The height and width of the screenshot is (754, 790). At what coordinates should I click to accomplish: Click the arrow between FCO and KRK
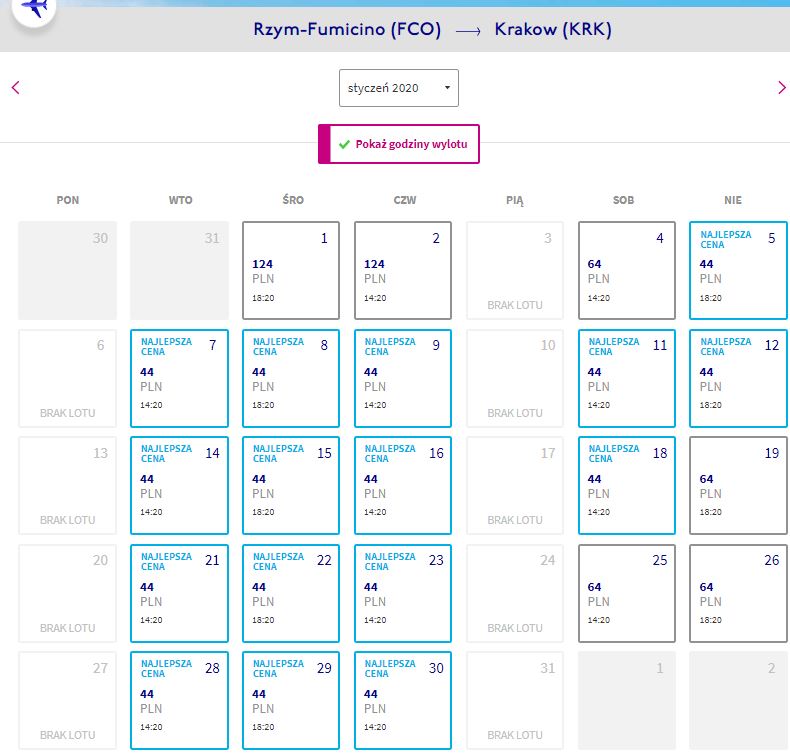468,31
